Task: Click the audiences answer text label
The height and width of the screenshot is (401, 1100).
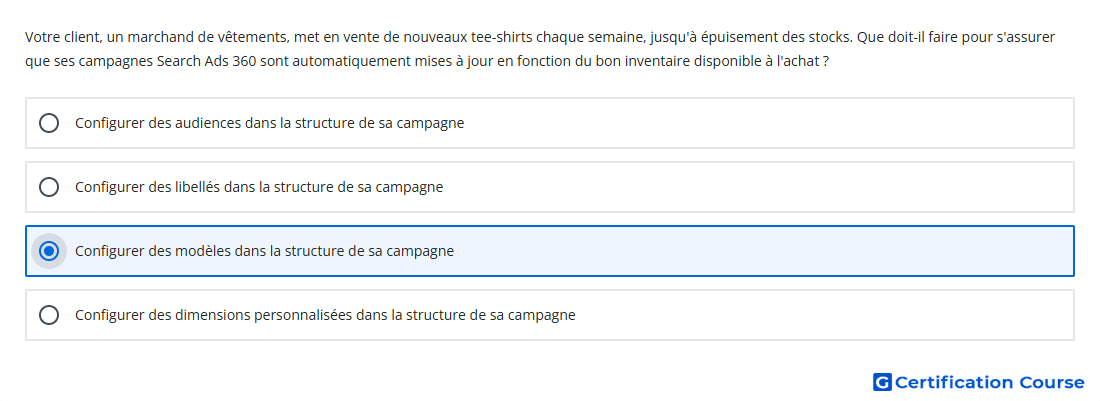Action: coord(269,123)
